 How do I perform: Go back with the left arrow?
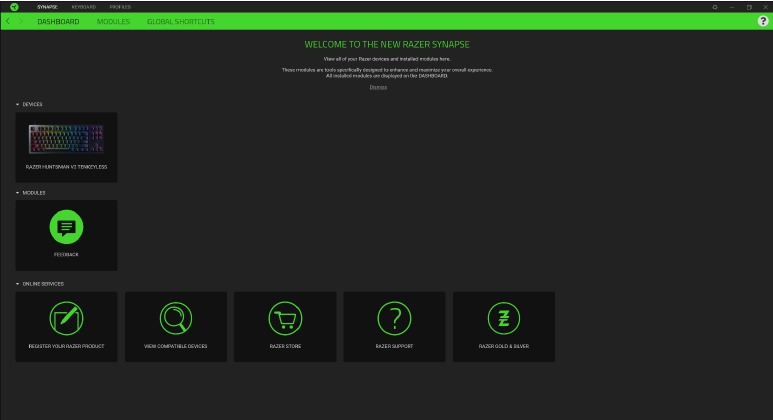click(8, 21)
